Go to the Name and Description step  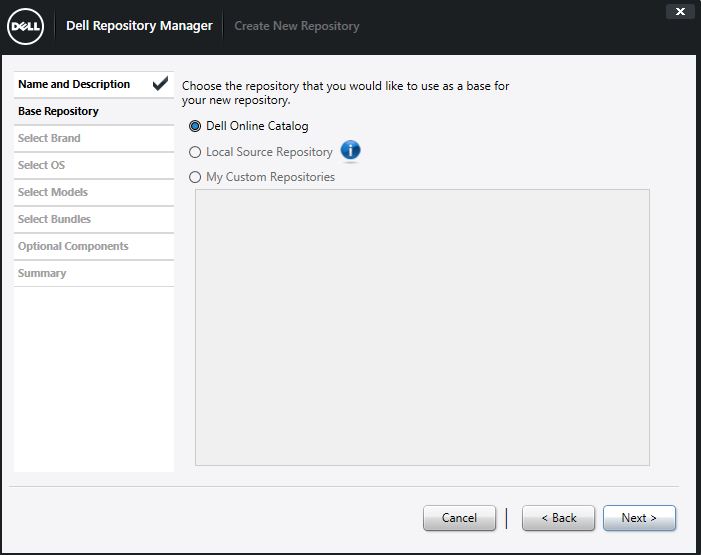(x=94, y=85)
